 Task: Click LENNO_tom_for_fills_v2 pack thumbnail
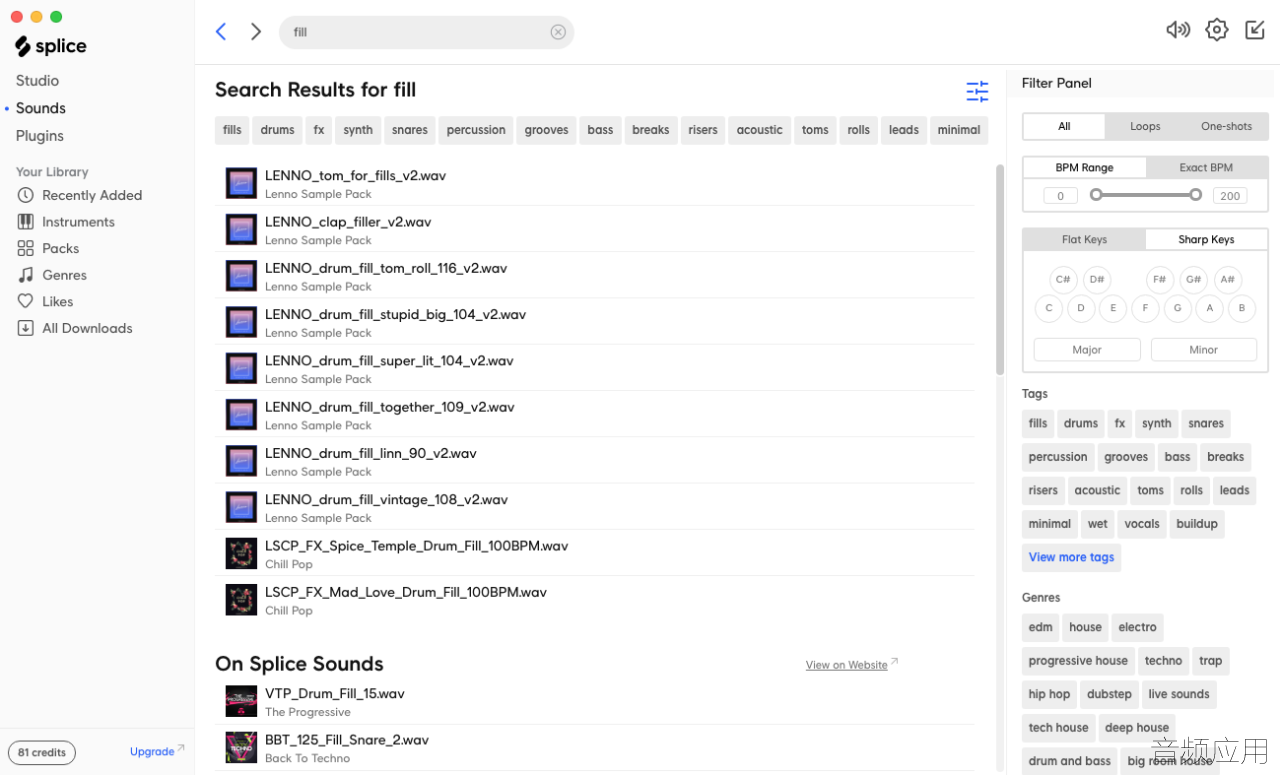[241, 183]
